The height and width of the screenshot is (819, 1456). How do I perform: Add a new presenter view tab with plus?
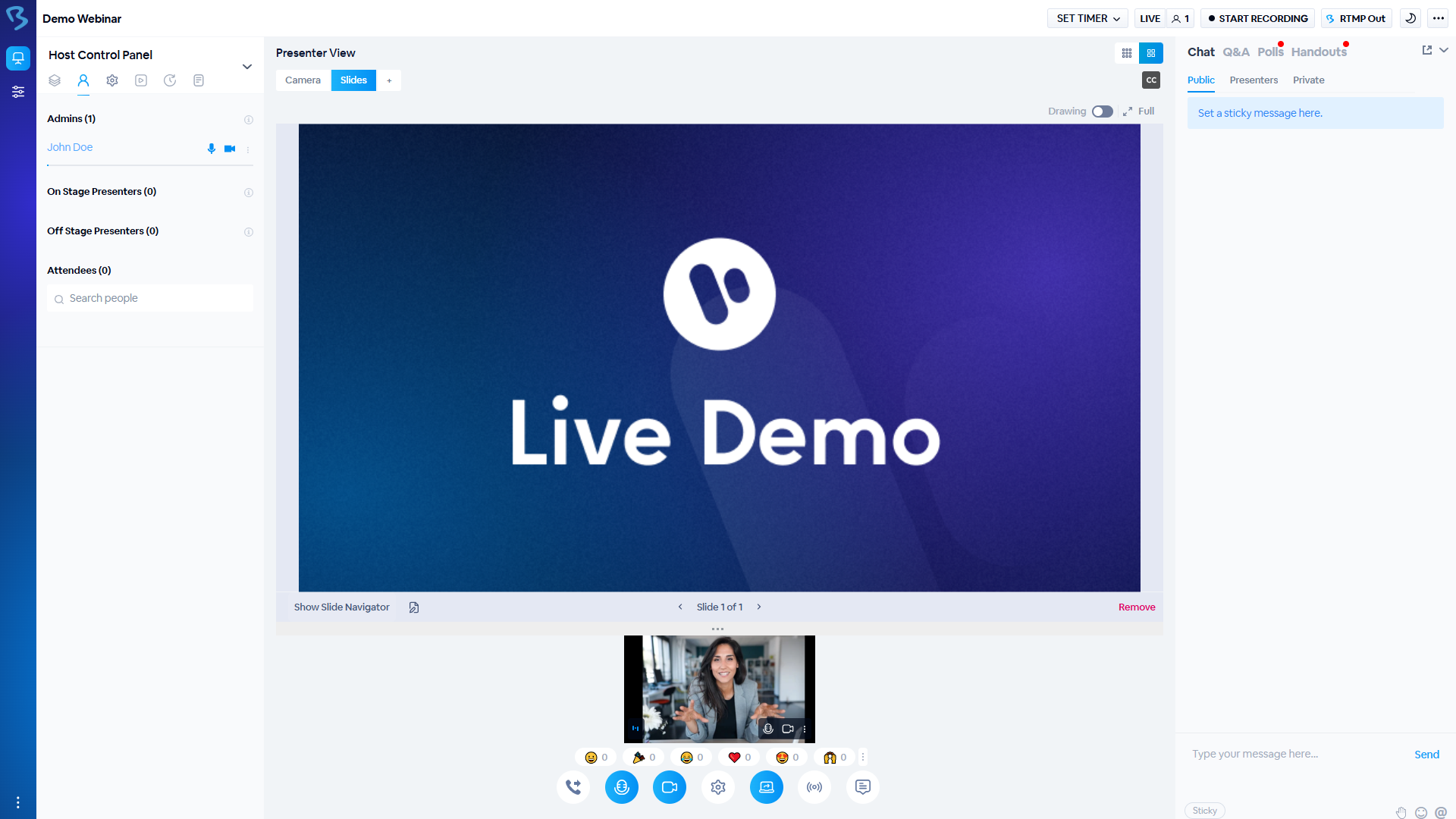coord(389,80)
